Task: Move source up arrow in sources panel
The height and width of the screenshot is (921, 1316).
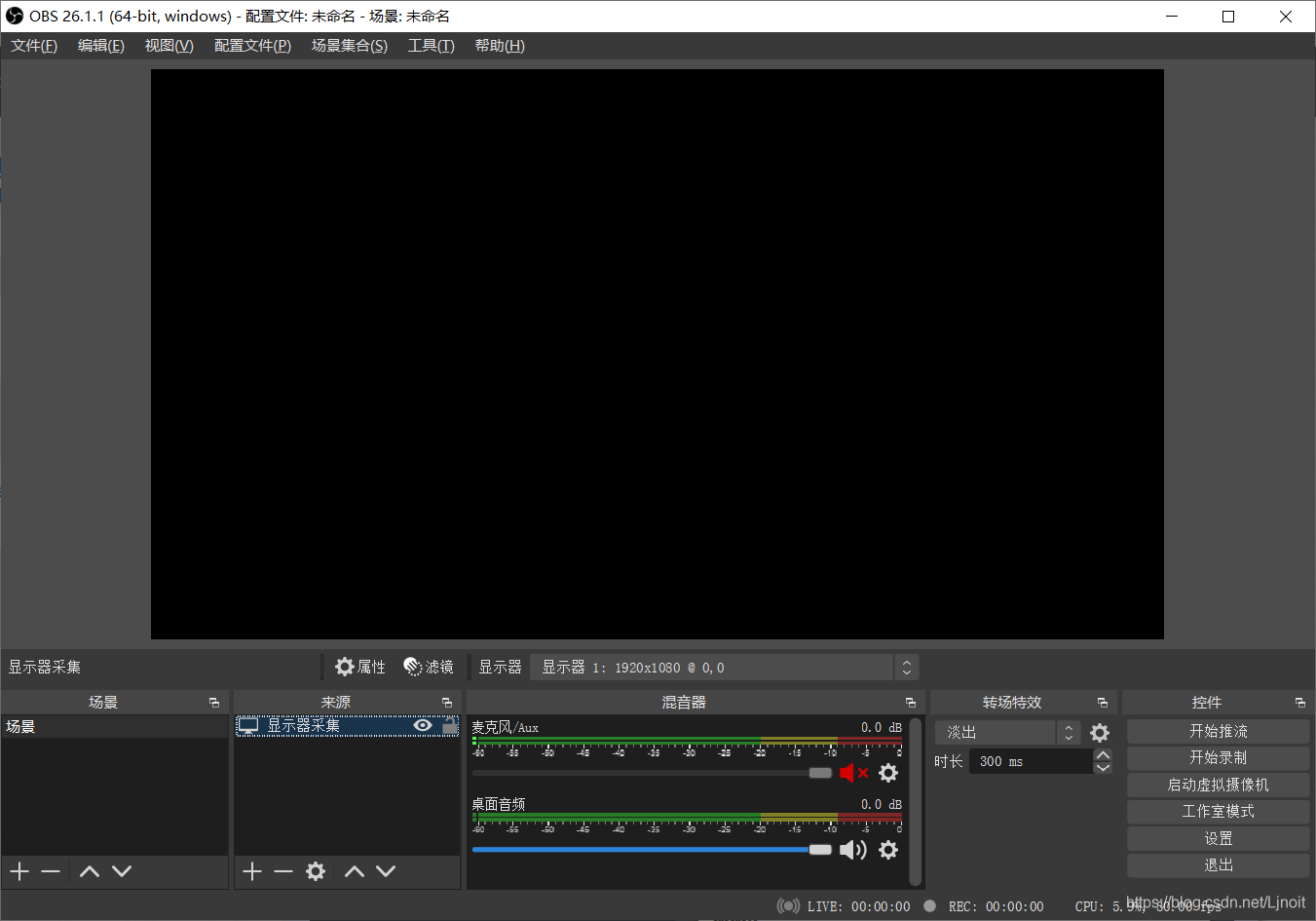Action: tap(355, 871)
